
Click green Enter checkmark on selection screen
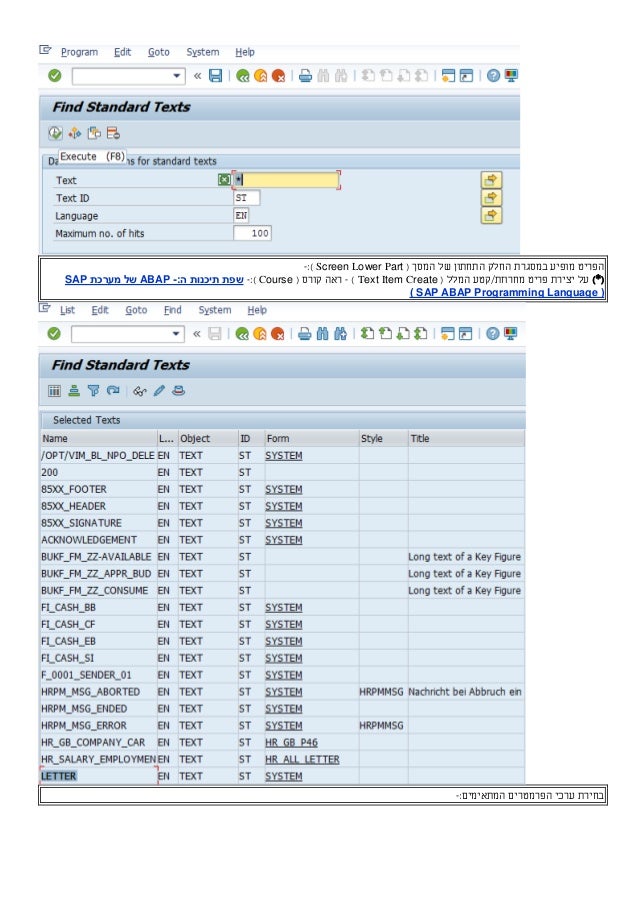pos(54,75)
